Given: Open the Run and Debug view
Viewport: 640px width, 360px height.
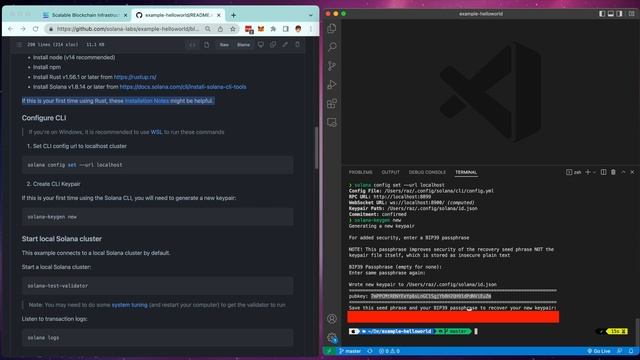Looking at the screenshot, I should [332, 84].
